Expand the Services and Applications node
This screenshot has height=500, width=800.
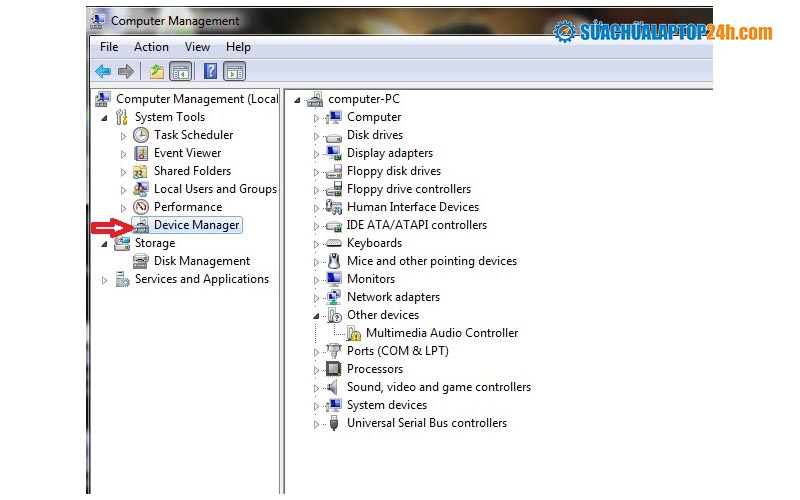(104, 280)
